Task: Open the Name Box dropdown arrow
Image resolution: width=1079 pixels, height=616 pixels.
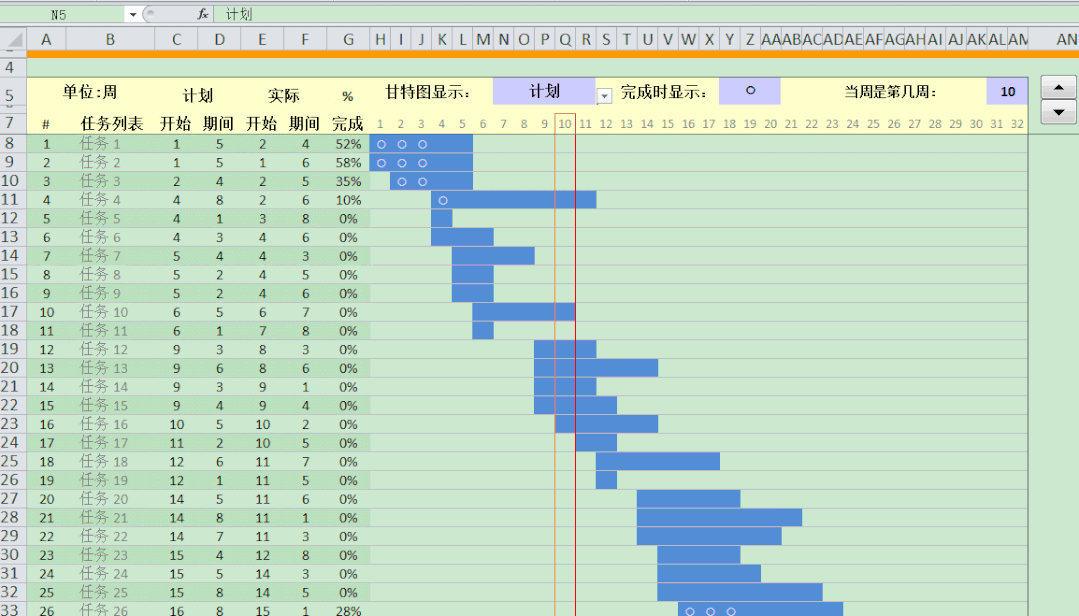Action: coord(132,14)
